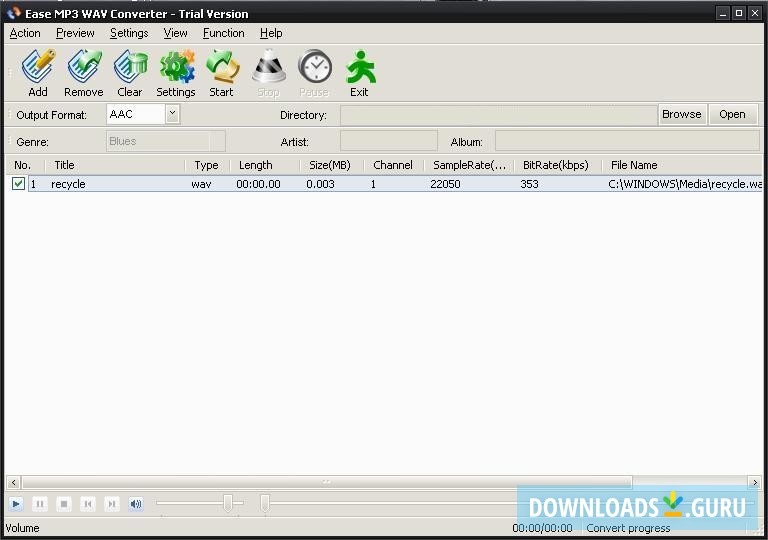Viewport: 768px width, 540px height.
Task: Sort by the Length column header
Action: click(265, 165)
